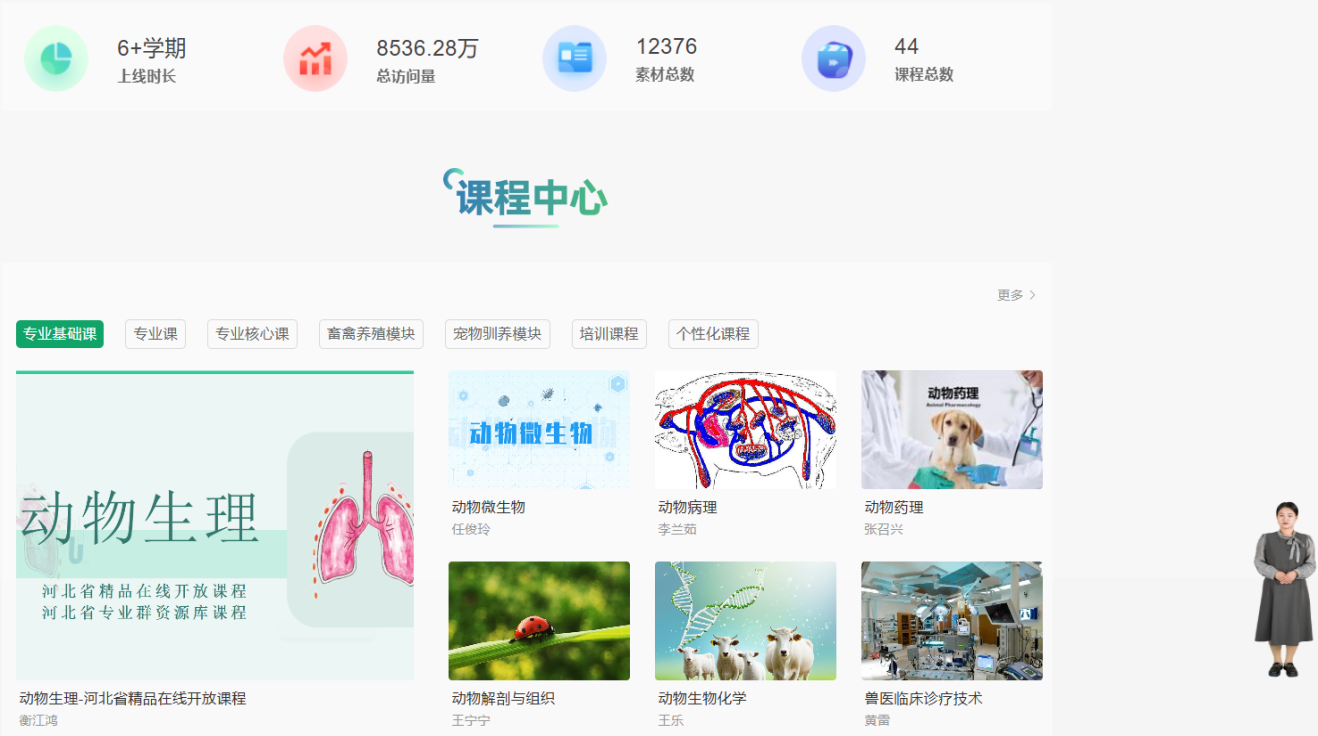
Task: Open the 动物药理 course thumbnail
Action: point(952,430)
